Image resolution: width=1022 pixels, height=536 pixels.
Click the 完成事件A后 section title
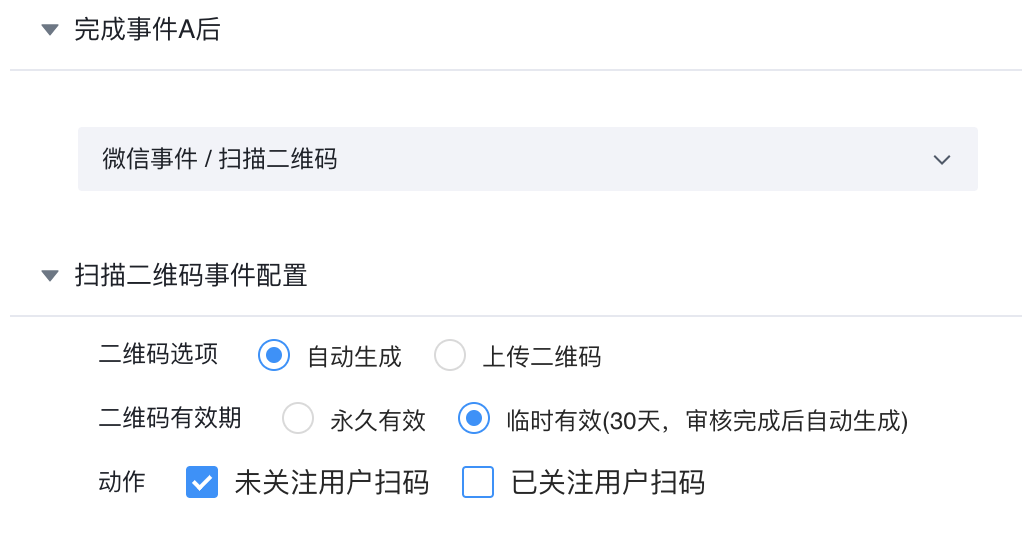click(147, 30)
